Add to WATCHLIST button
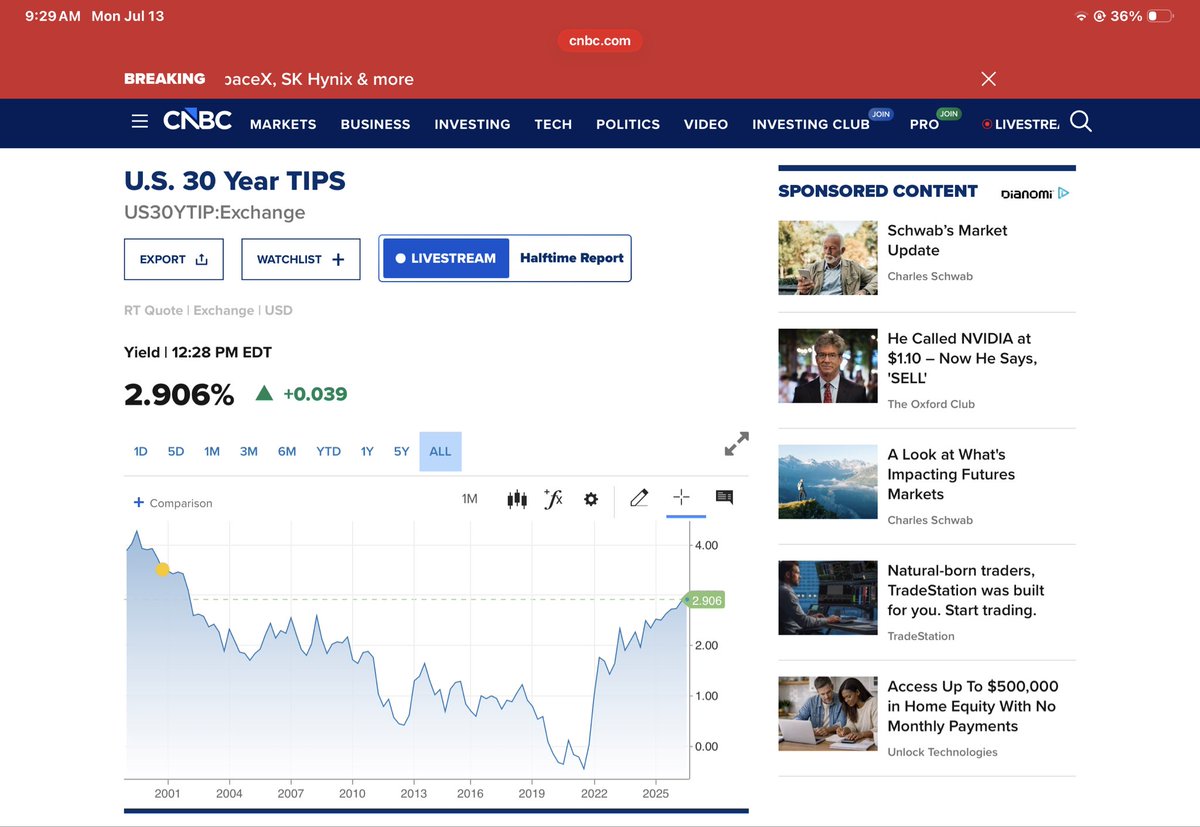Viewport: 1200px width, 827px height. (301, 259)
